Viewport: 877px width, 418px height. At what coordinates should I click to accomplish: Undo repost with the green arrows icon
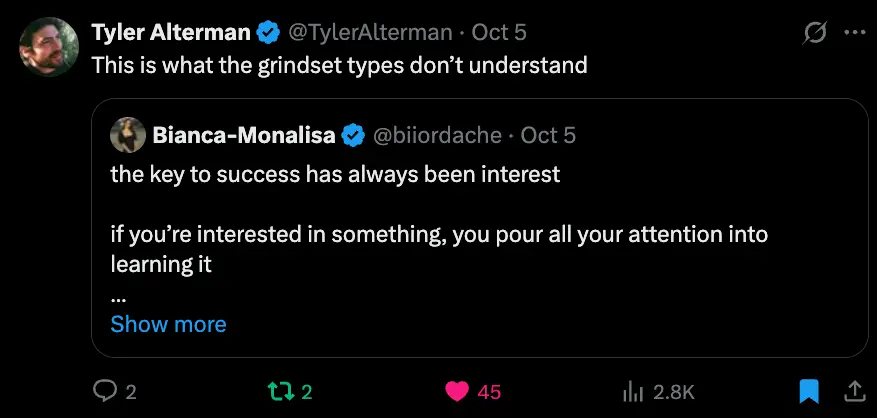(x=282, y=392)
